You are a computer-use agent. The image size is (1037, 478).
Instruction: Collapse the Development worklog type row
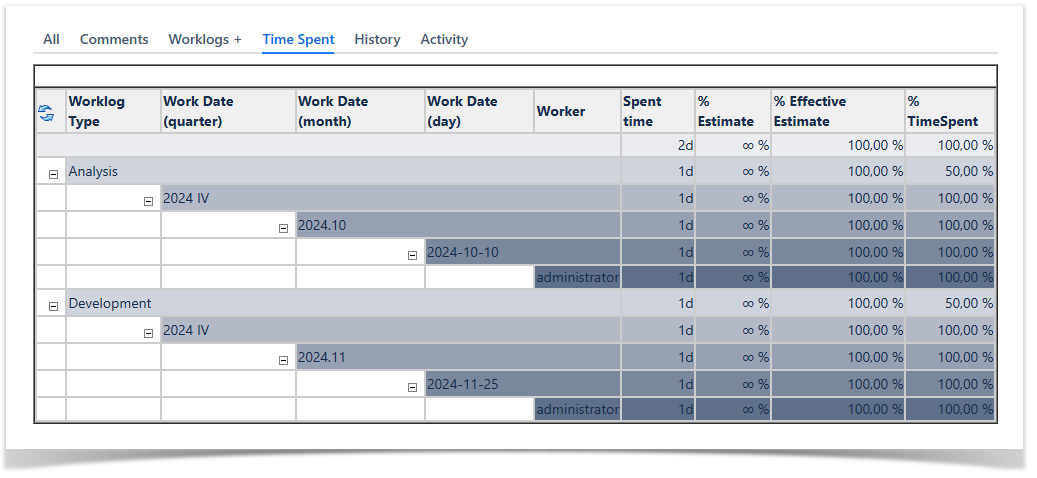(53, 306)
